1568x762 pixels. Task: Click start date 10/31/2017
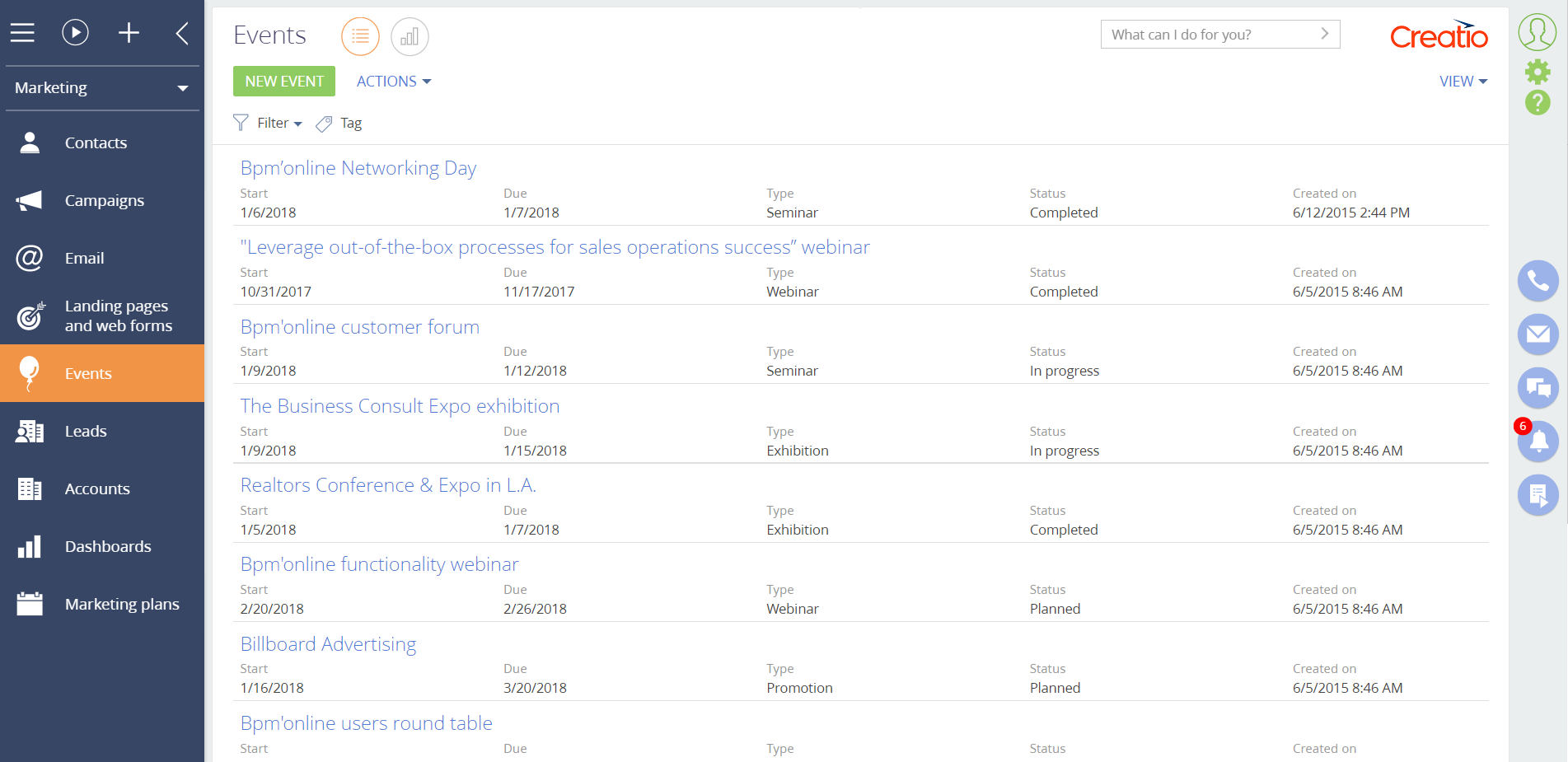tap(275, 292)
